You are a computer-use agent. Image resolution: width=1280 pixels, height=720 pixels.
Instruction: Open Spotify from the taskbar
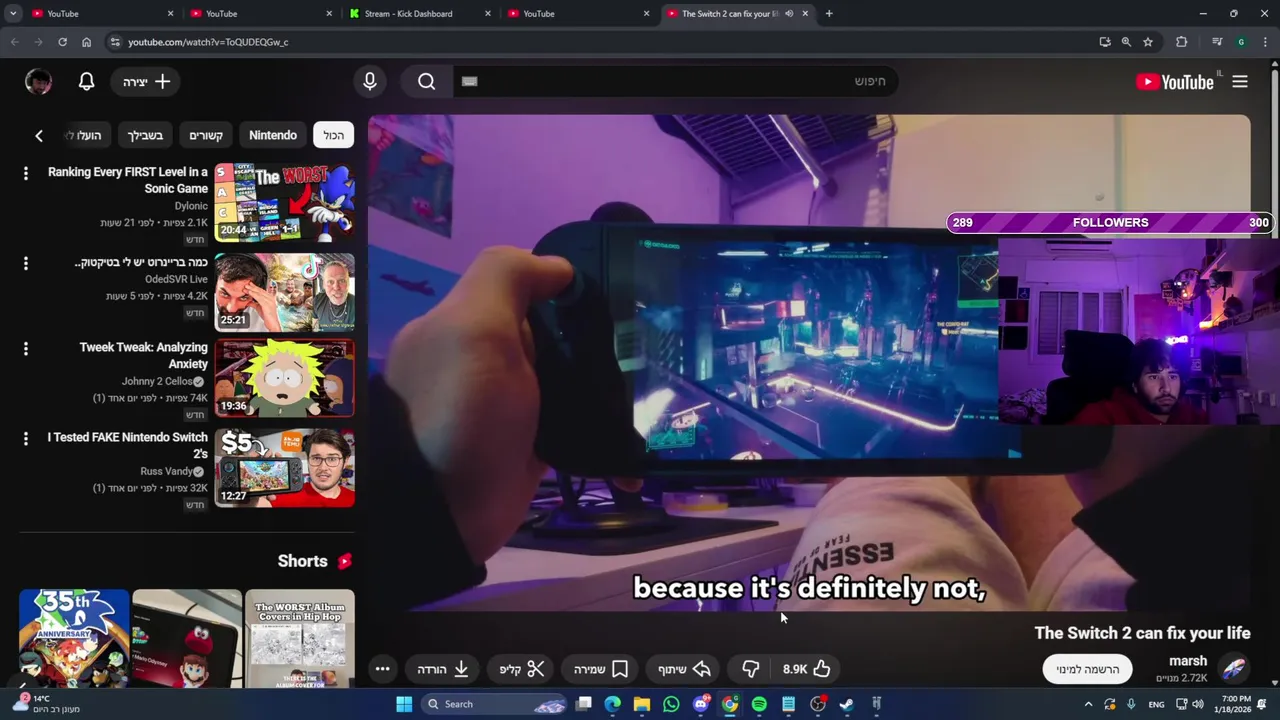(x=759, y=704)
